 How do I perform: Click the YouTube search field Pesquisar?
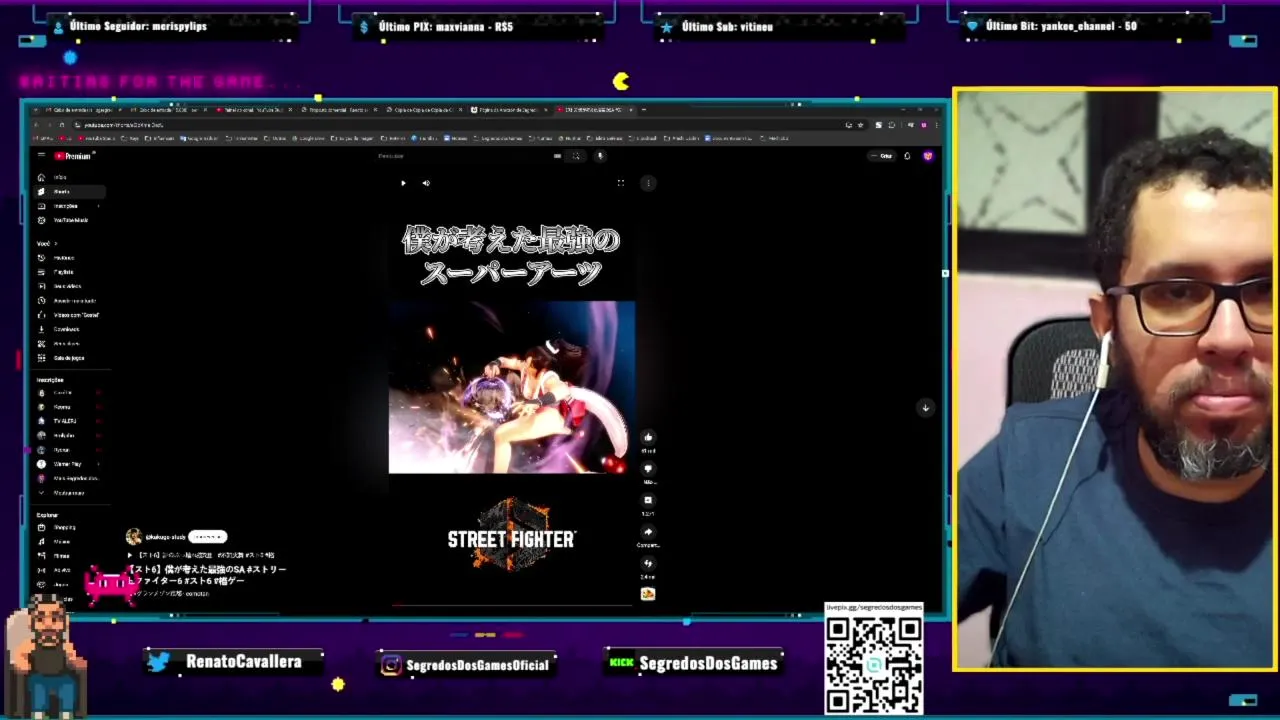tap(460, 156)
